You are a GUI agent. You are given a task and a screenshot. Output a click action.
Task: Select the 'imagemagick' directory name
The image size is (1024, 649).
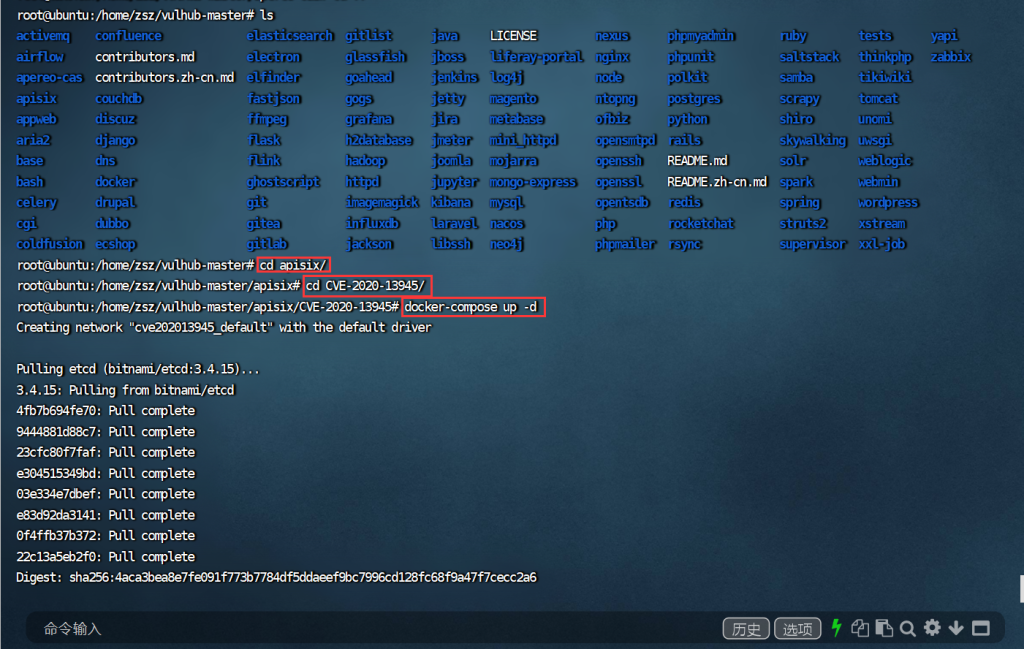click(382, 202)
